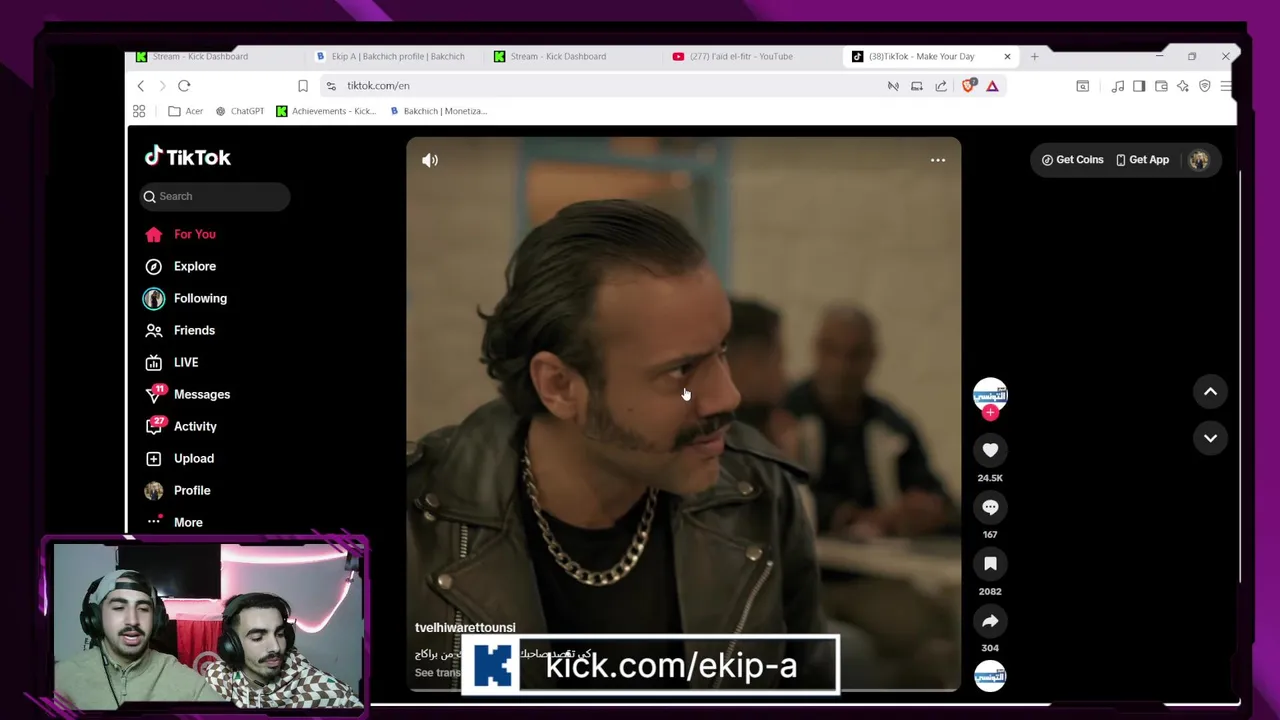
Task: Close the TikTok - Make Your Day tab
Action: click(1007, 56)
